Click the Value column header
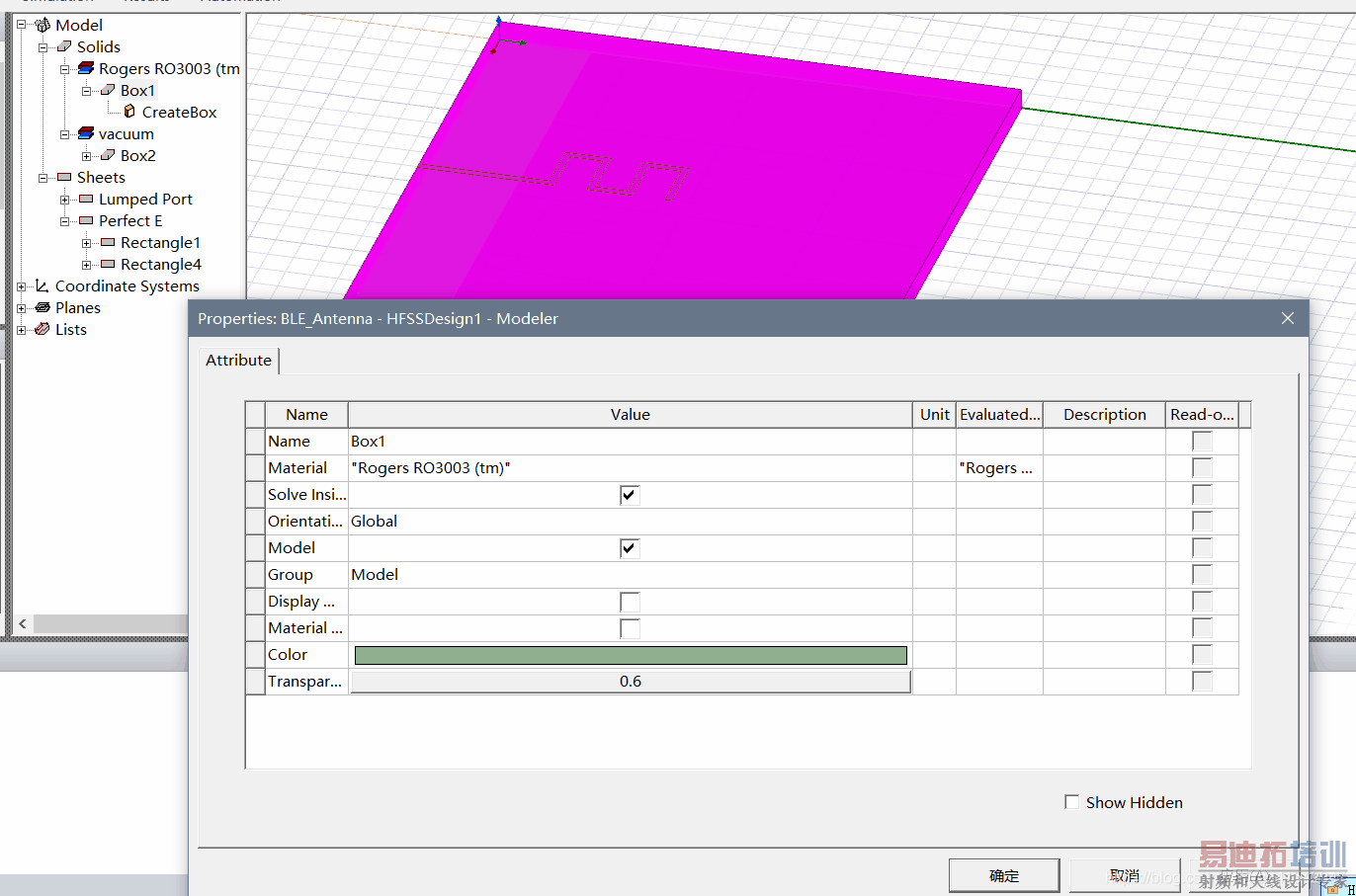1356x896 pixels. tap(631, 415)
